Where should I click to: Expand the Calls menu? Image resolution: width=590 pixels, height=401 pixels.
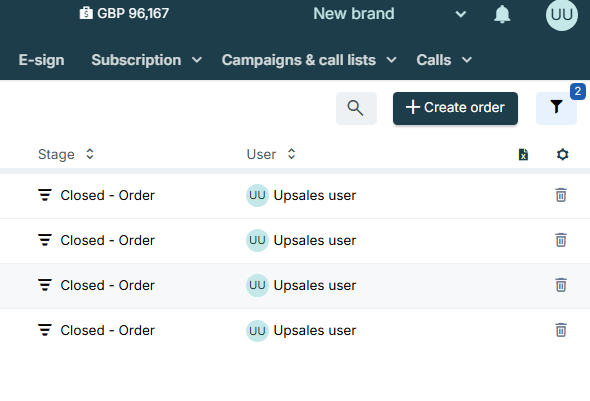click(444, 60)
